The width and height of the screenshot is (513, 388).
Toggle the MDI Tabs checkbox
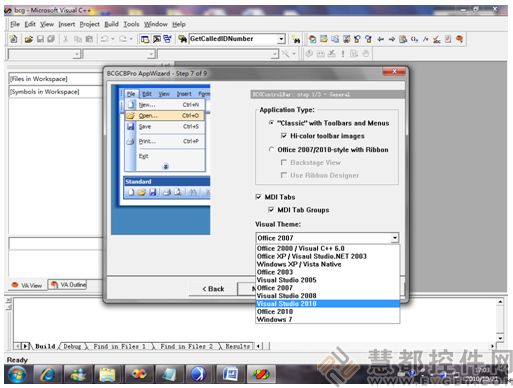(x=258, y=197)
